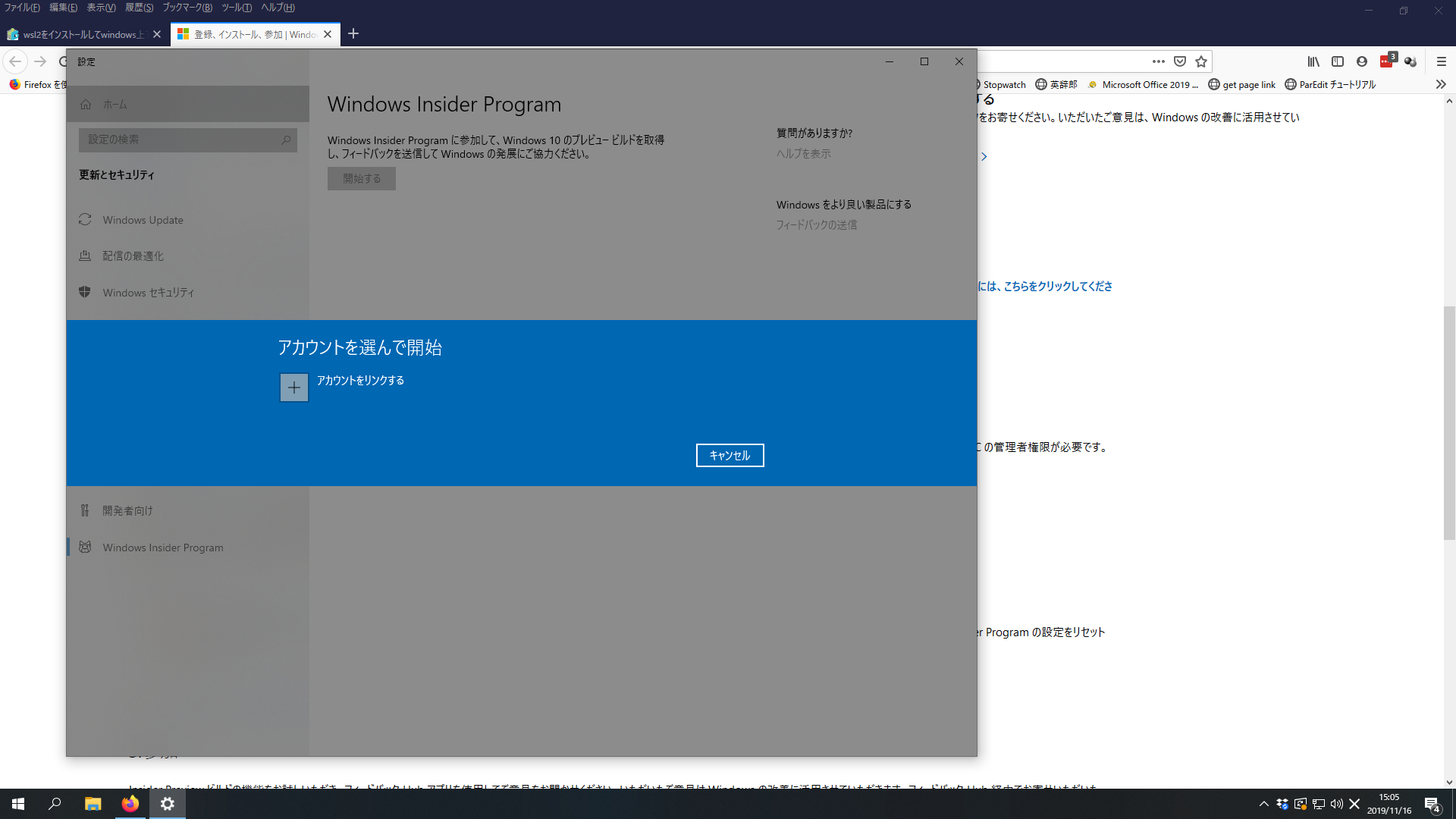This screenshot has width=1456, height=819.
Task: Bookmark this page with star icon
Action: [x=1201, y=61]
